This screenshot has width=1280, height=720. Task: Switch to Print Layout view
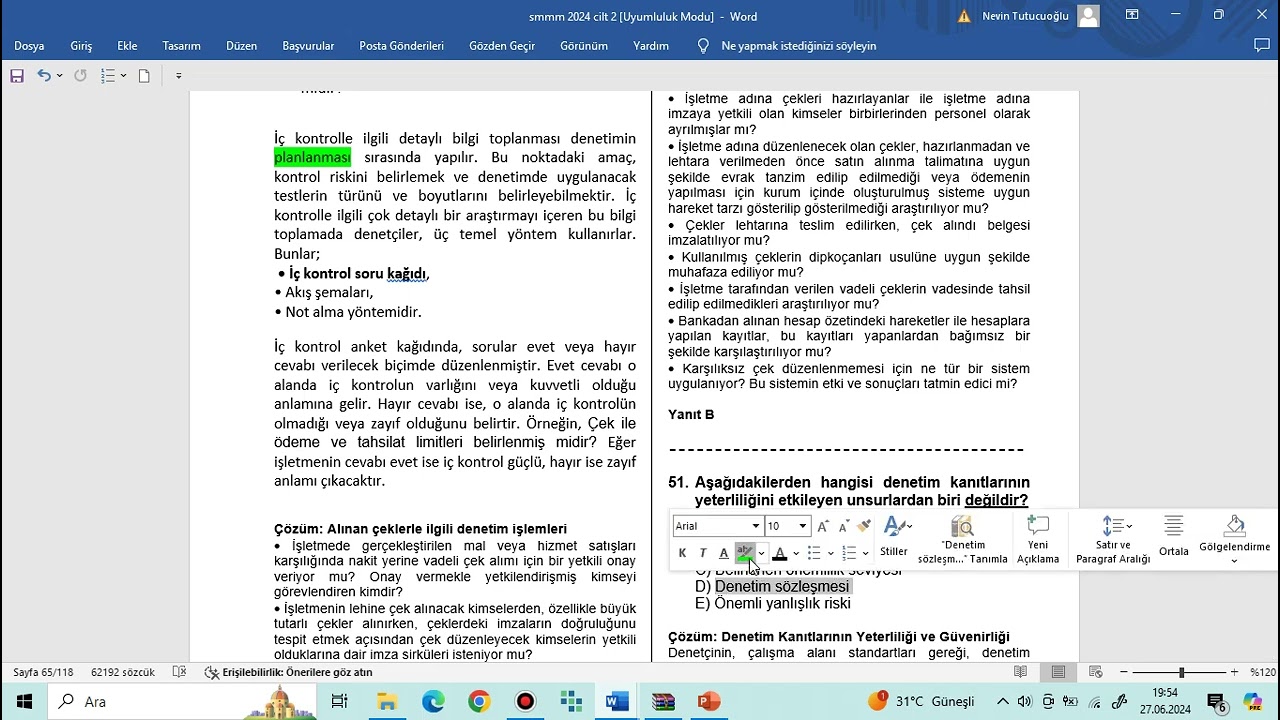(1058, 672)
